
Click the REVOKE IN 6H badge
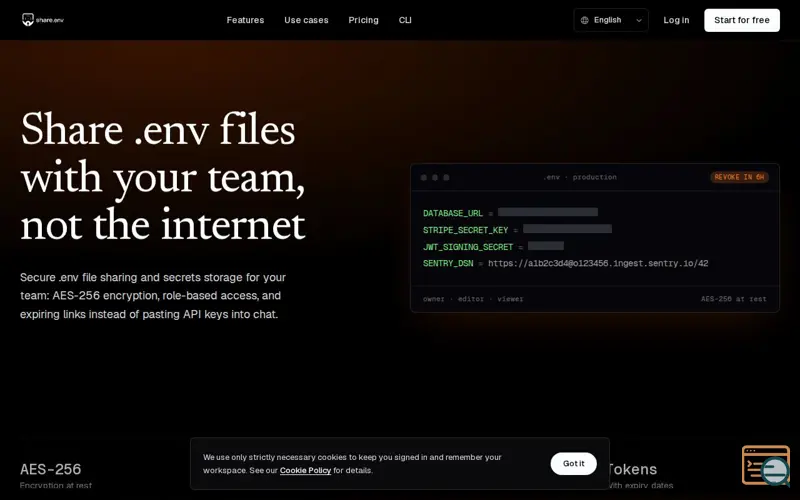coord(739,177)
